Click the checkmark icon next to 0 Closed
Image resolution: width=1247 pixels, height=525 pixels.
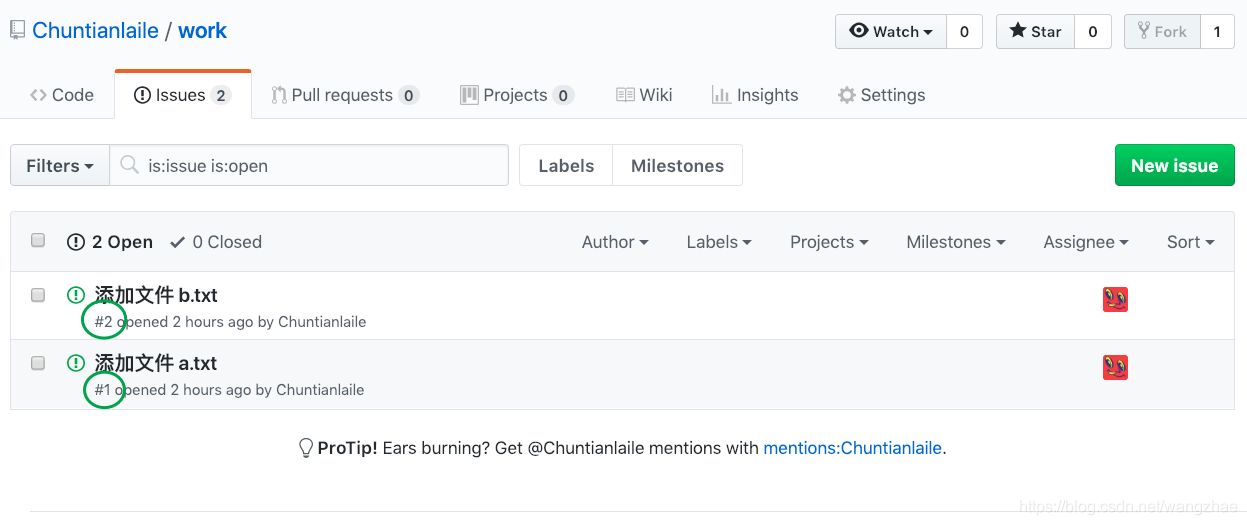(x=178, y=242)
